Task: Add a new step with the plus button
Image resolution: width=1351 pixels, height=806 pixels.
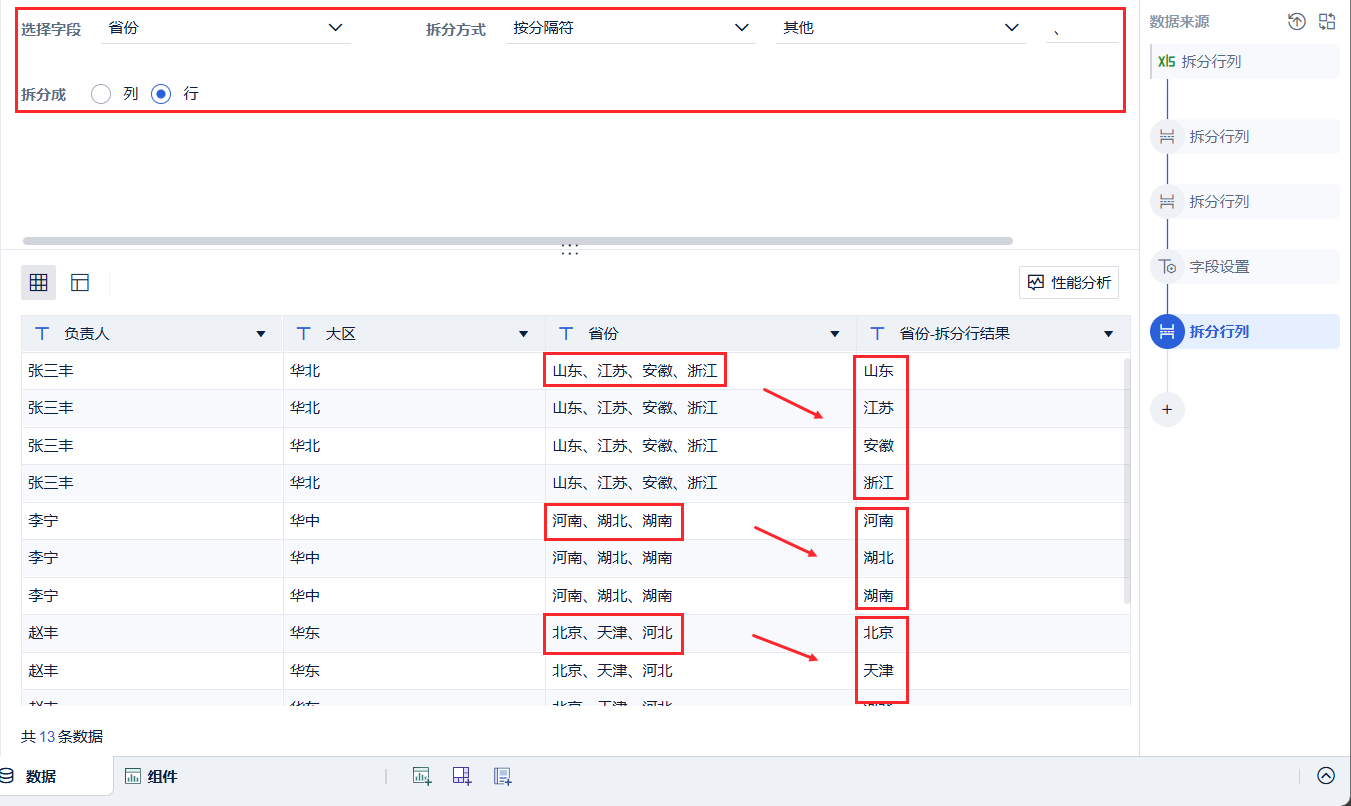Action: click(x=1167, y=409)
